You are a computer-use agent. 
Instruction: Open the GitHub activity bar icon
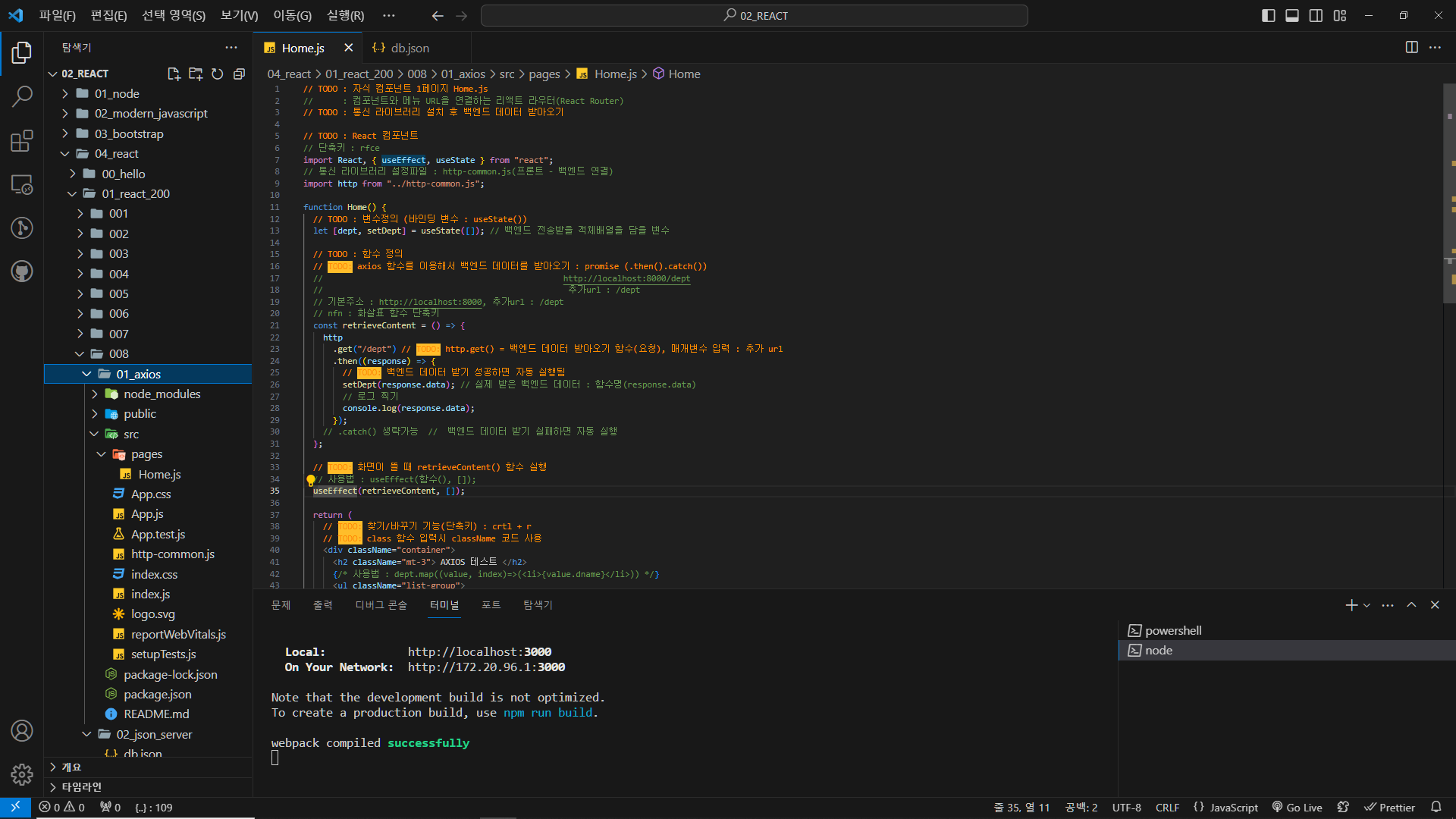(x=22, y=271)
